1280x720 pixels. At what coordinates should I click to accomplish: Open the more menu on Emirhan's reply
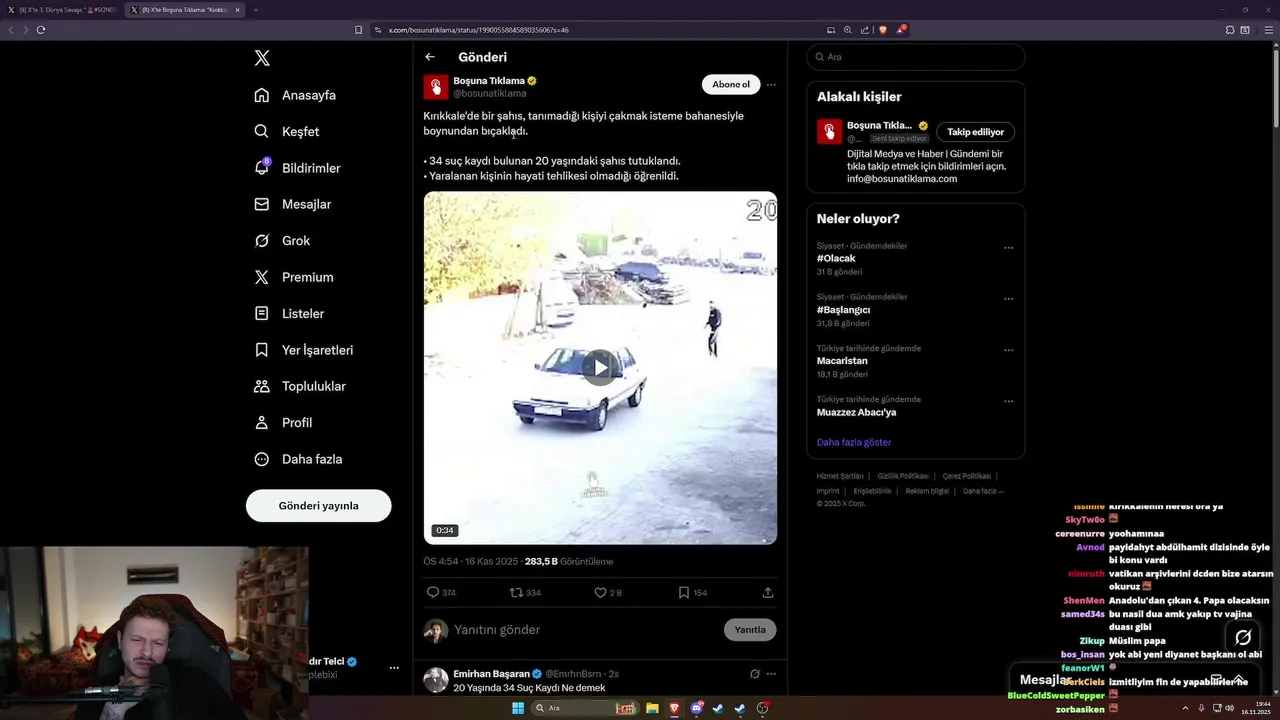[771, 674]
